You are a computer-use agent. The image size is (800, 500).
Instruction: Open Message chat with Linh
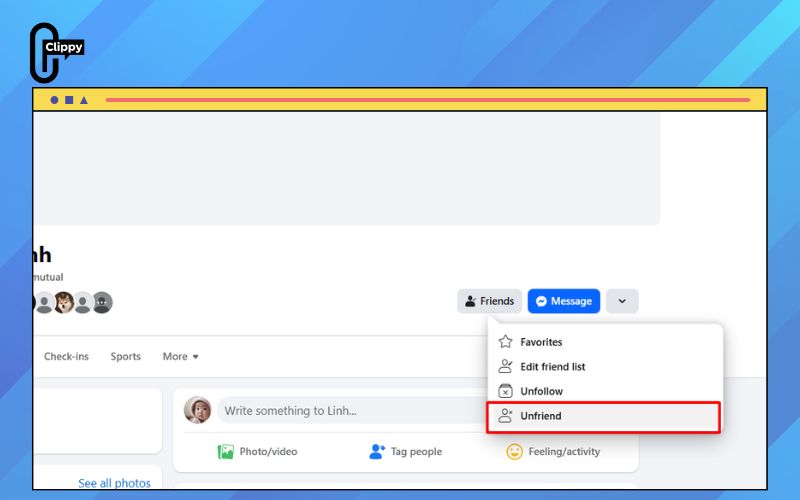point(564,301)
